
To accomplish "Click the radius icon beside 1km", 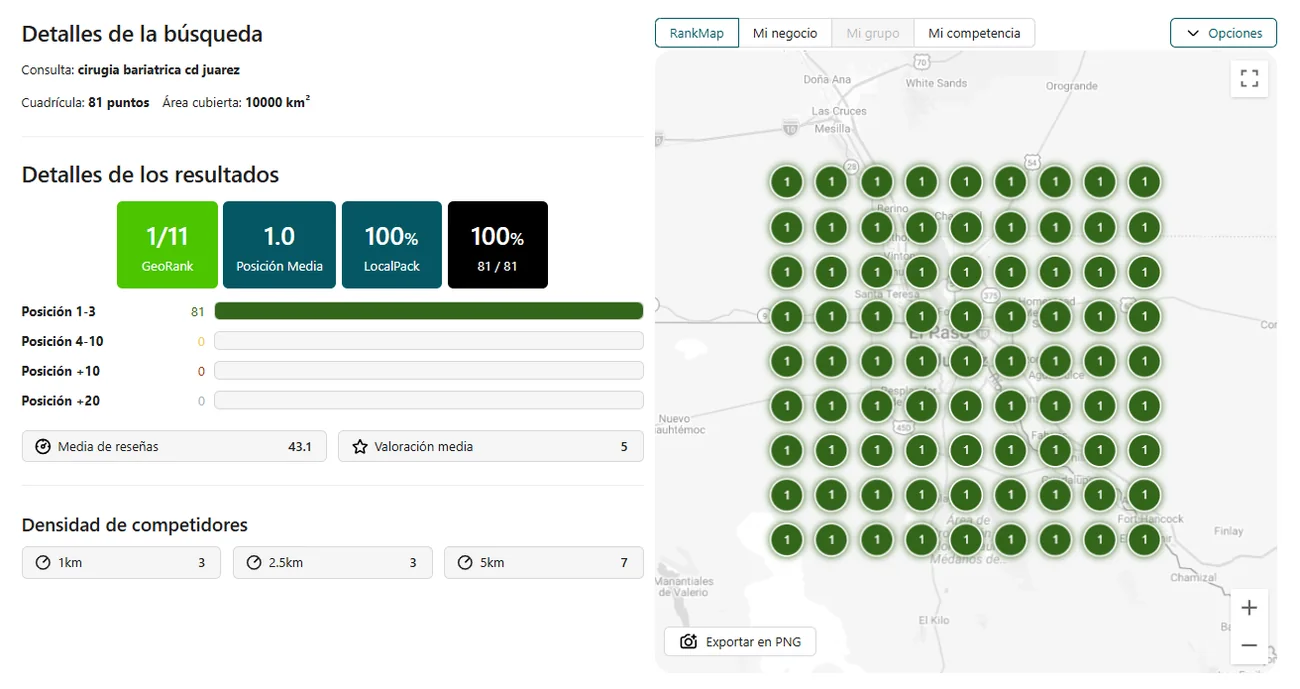I will pyautogui.click(x=43, y=563).
